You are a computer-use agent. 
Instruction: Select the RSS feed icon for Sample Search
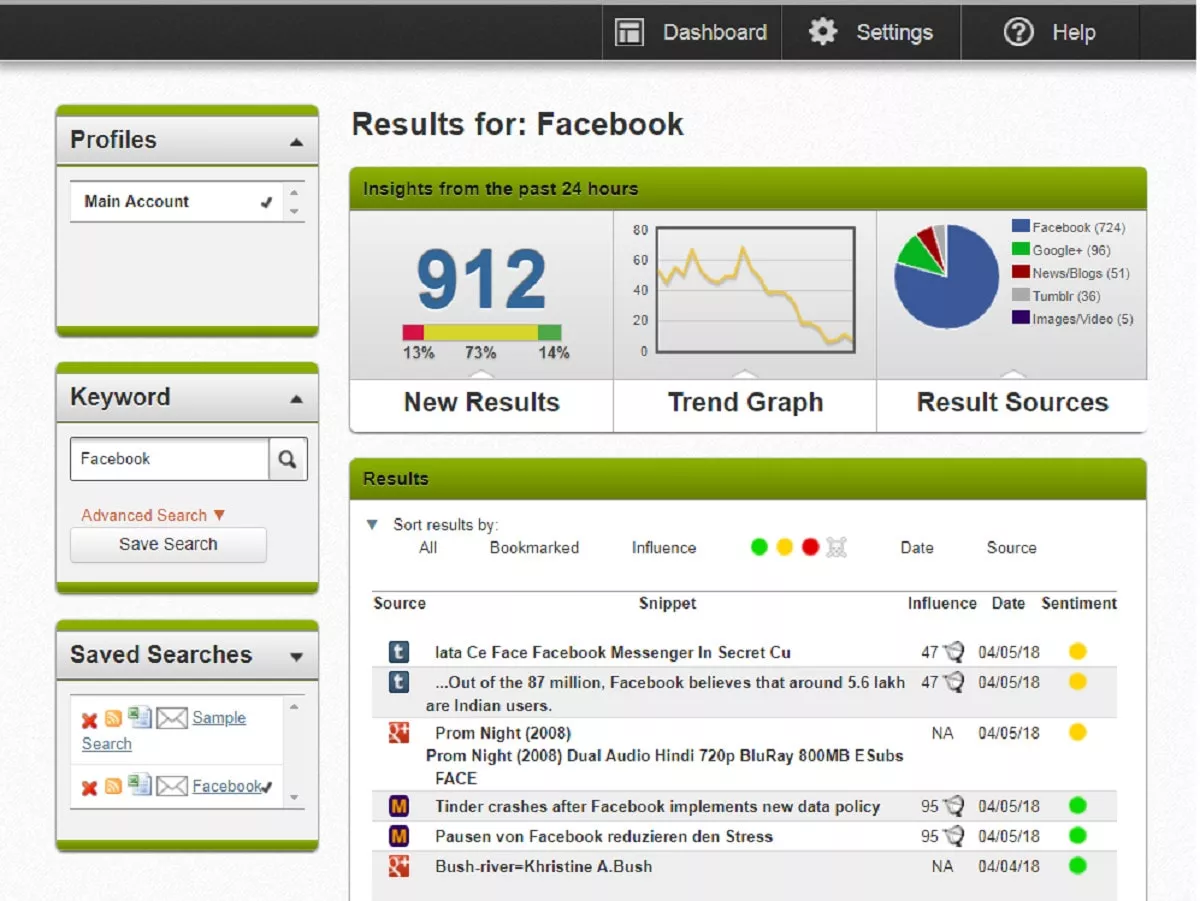[114, 718]
